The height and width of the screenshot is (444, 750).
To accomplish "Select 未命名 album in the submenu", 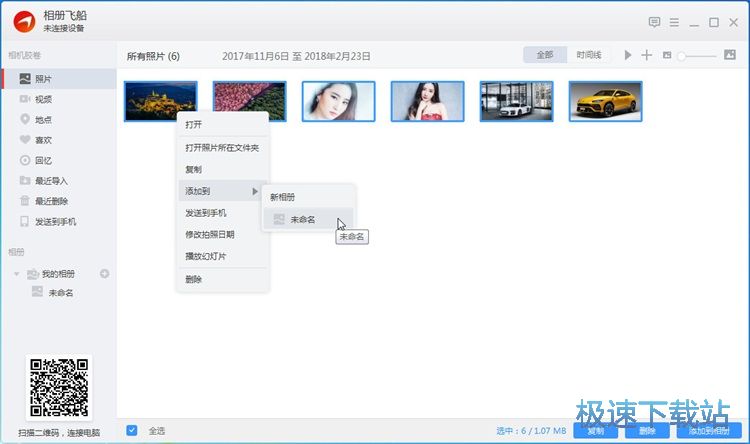I will (x=309, y=219).
